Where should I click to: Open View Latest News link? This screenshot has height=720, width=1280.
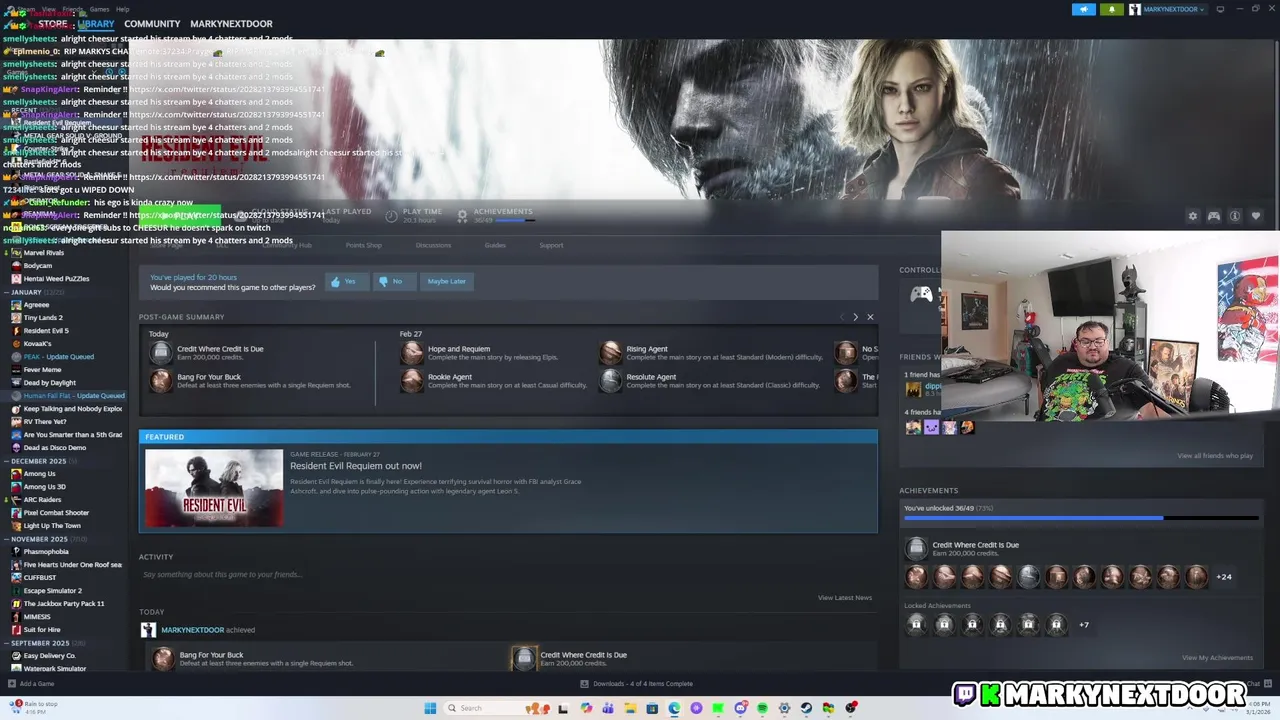[845, 598]
